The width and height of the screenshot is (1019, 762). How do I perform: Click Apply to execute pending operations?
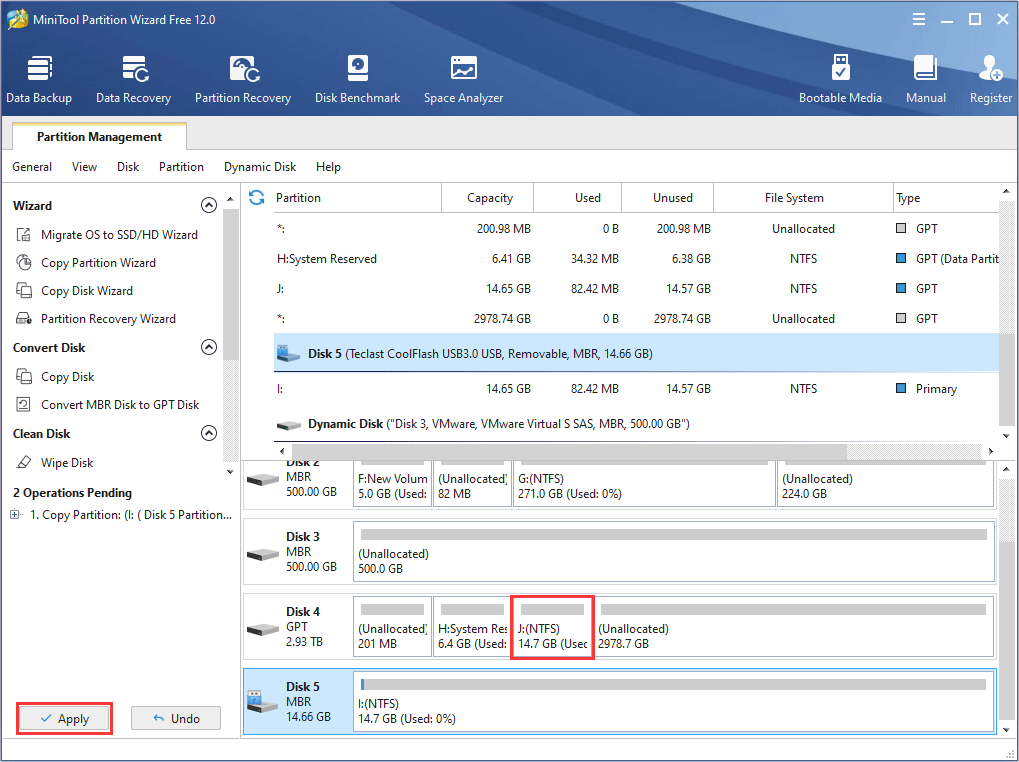(64, 718)
